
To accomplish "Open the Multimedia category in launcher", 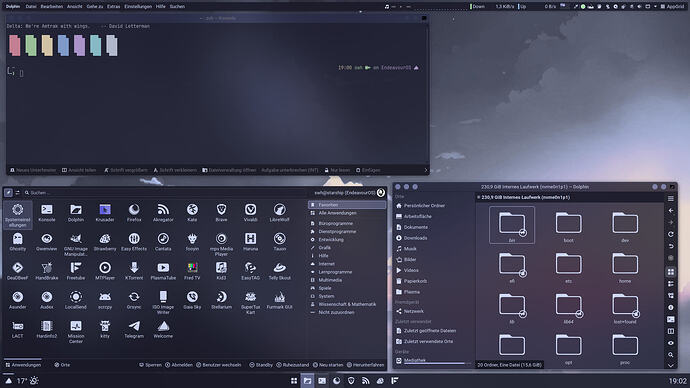I will (x=347, y=280).
